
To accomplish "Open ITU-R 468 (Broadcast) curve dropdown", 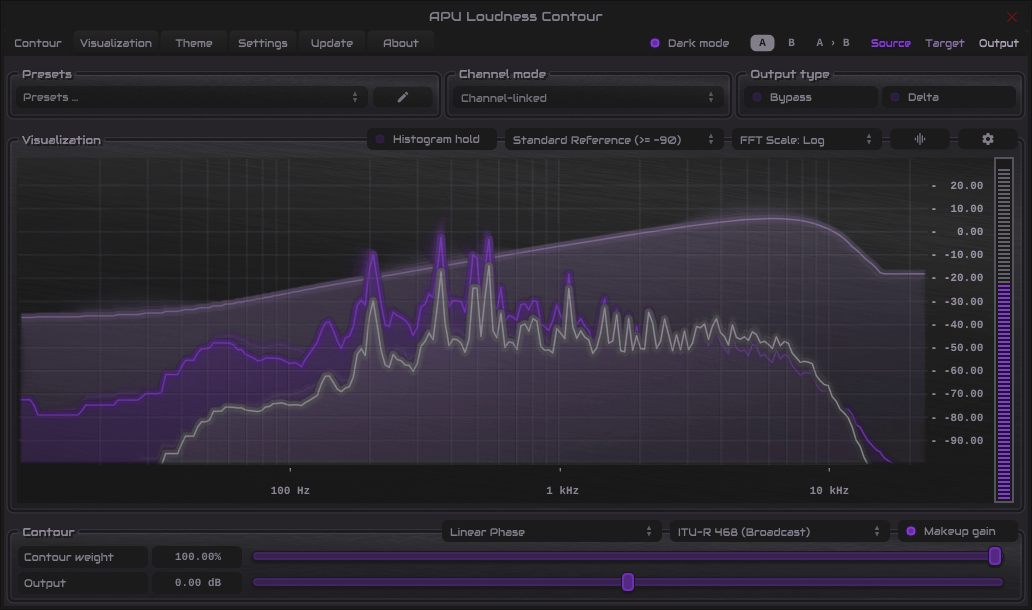I will (x=779, y=532).
